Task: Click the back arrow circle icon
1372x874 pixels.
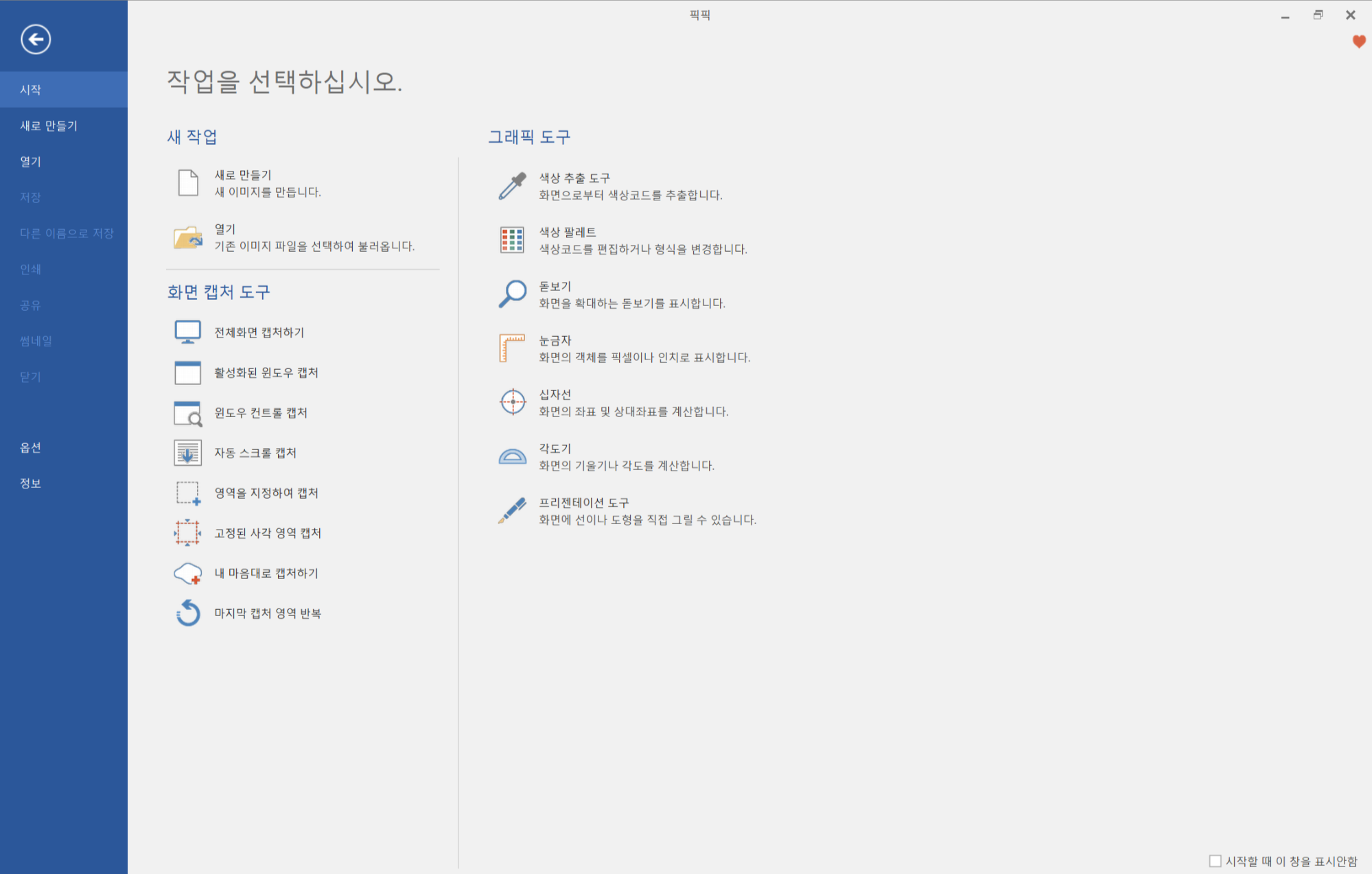Action: tap(36, 39)
